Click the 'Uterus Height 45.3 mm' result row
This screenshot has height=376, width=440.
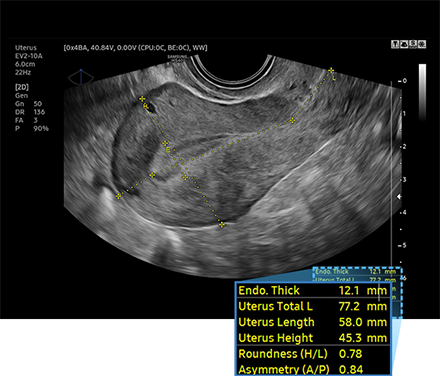click(313, 338)
